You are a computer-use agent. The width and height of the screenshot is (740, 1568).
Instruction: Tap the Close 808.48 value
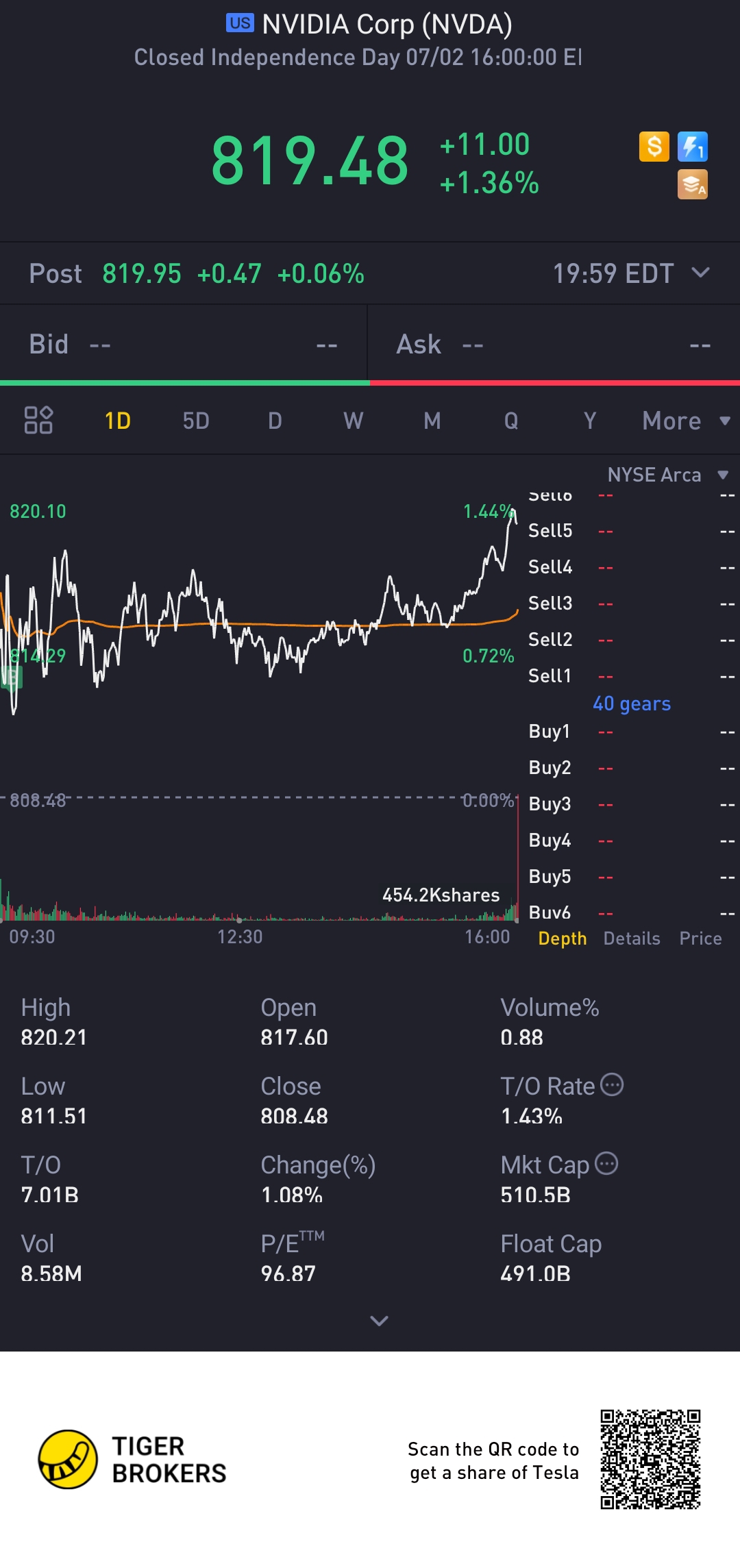pyautogui.click(x=294, y=1116)
